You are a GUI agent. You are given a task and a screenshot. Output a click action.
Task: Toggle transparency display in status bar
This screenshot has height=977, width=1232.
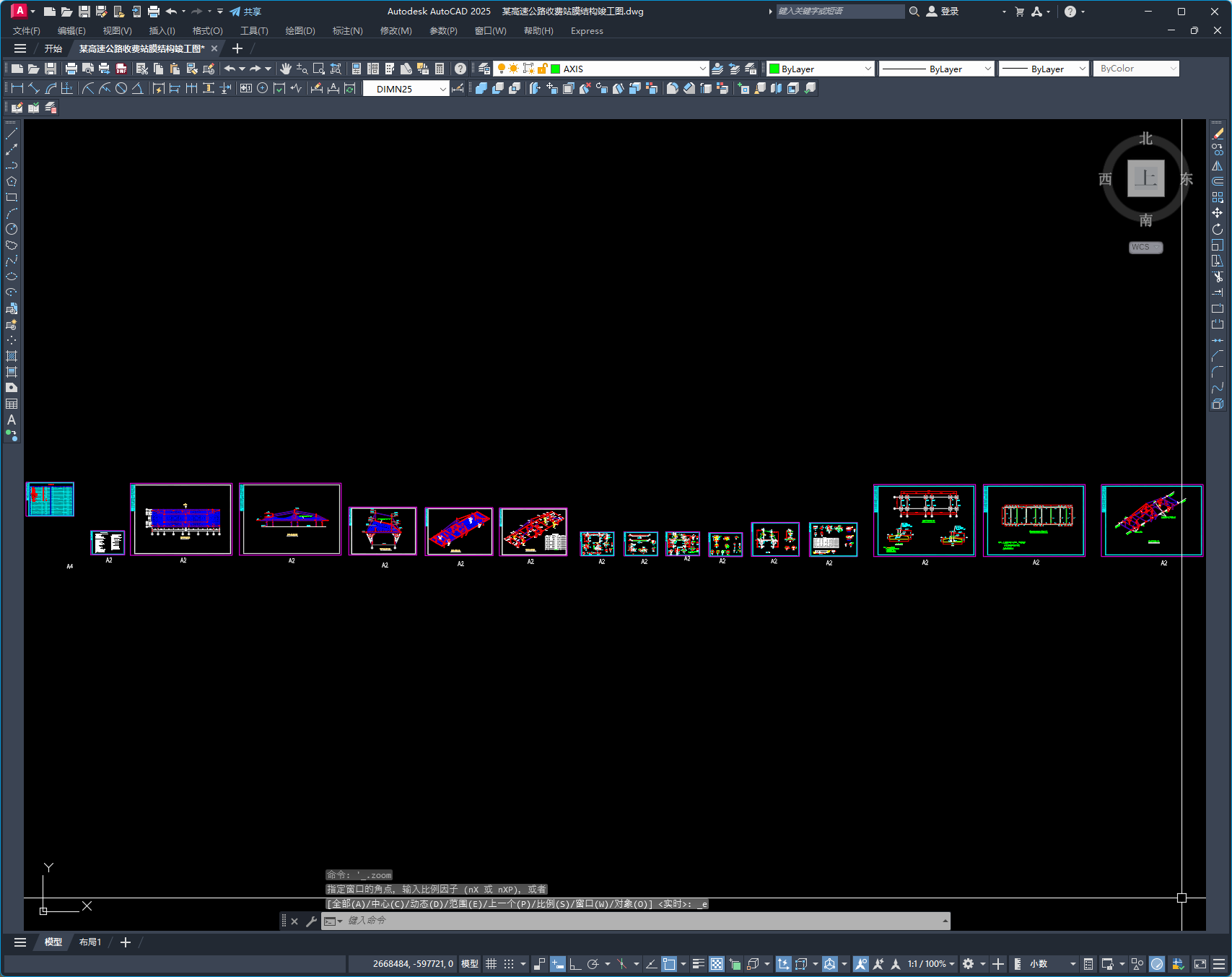click(x=717, y=964)
